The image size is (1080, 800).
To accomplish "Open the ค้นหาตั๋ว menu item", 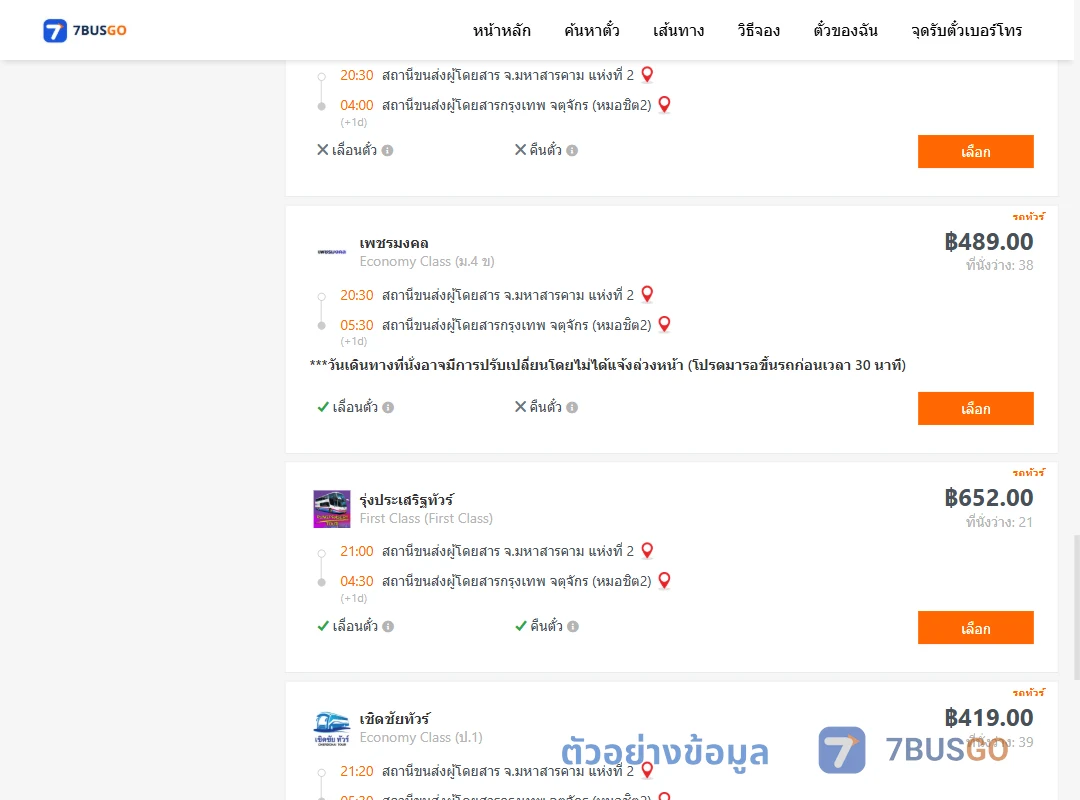I will (x=592, y=30).
